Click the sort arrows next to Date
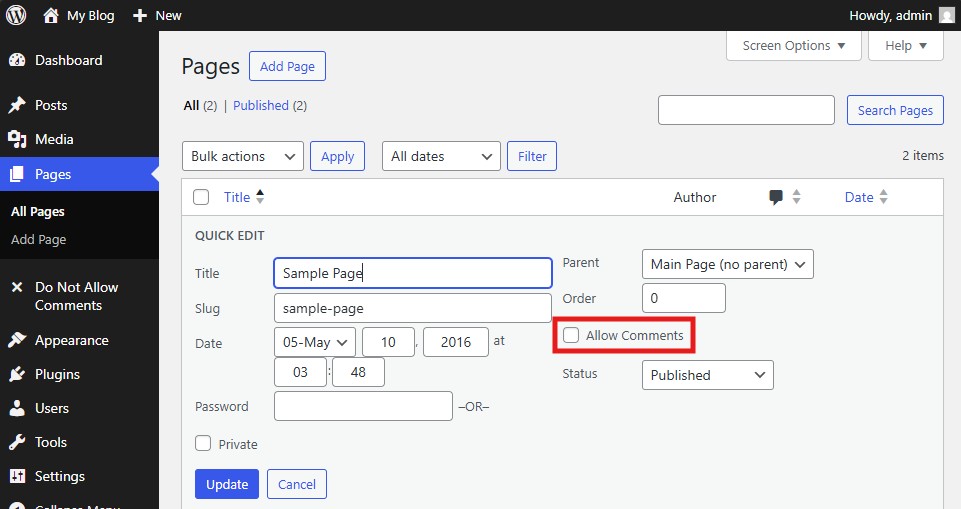Image resolution: width=961 pixels, height=509 pixels. pyautogui.click(x=883, y=197)
